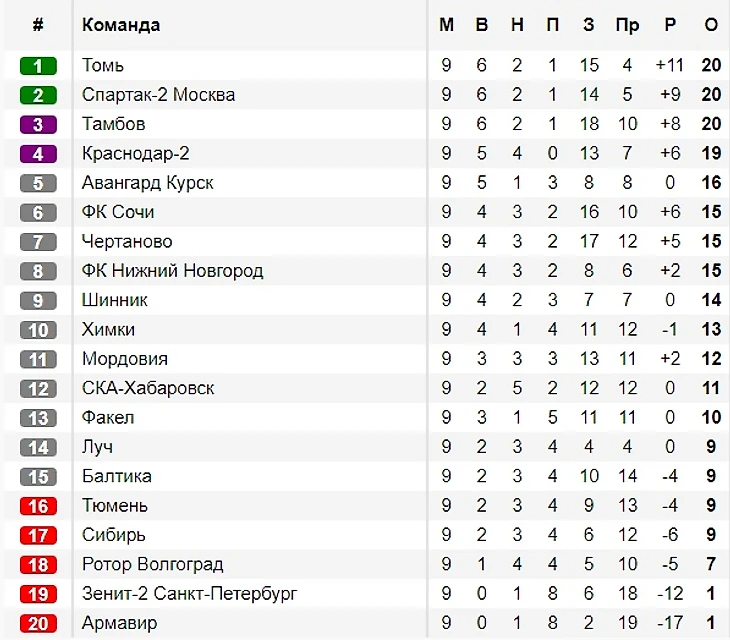Open the Томь team link
730x640 pixels.
(103, 65)
